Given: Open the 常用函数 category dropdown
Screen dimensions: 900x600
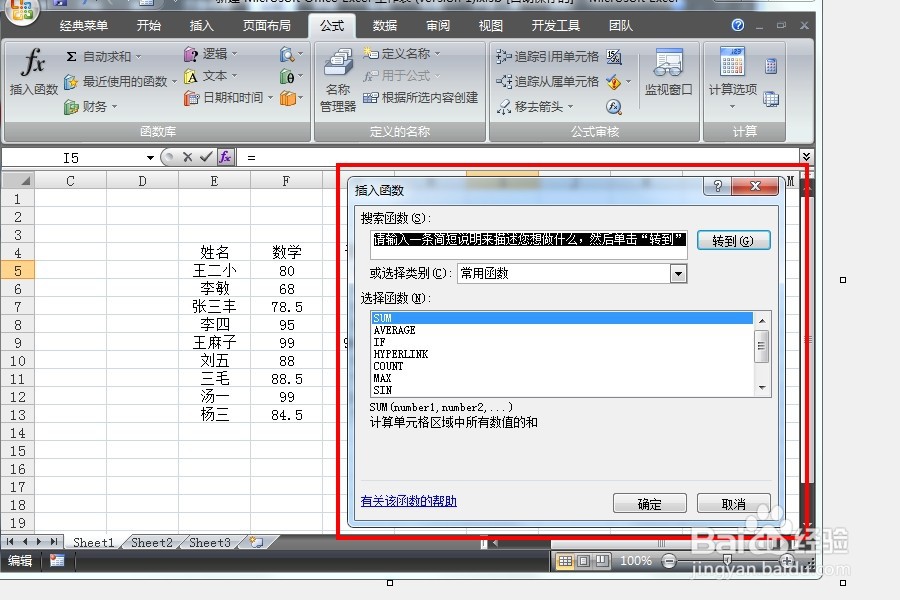Looking at the screenshot, I should click(x=679, y=273).
